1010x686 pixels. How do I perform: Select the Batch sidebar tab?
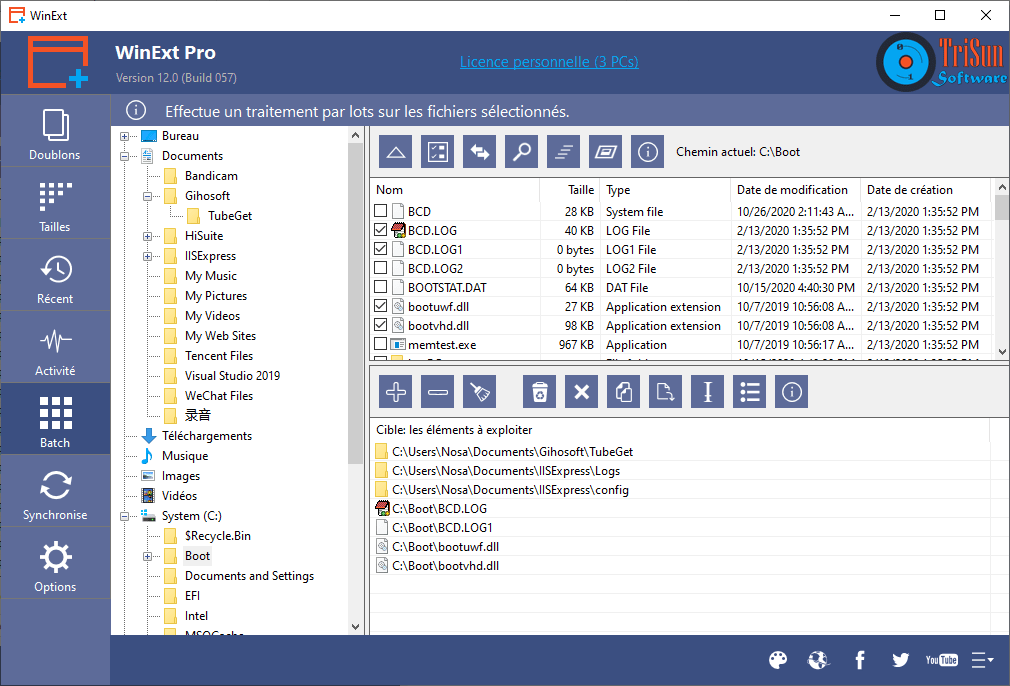coord(55,419)
